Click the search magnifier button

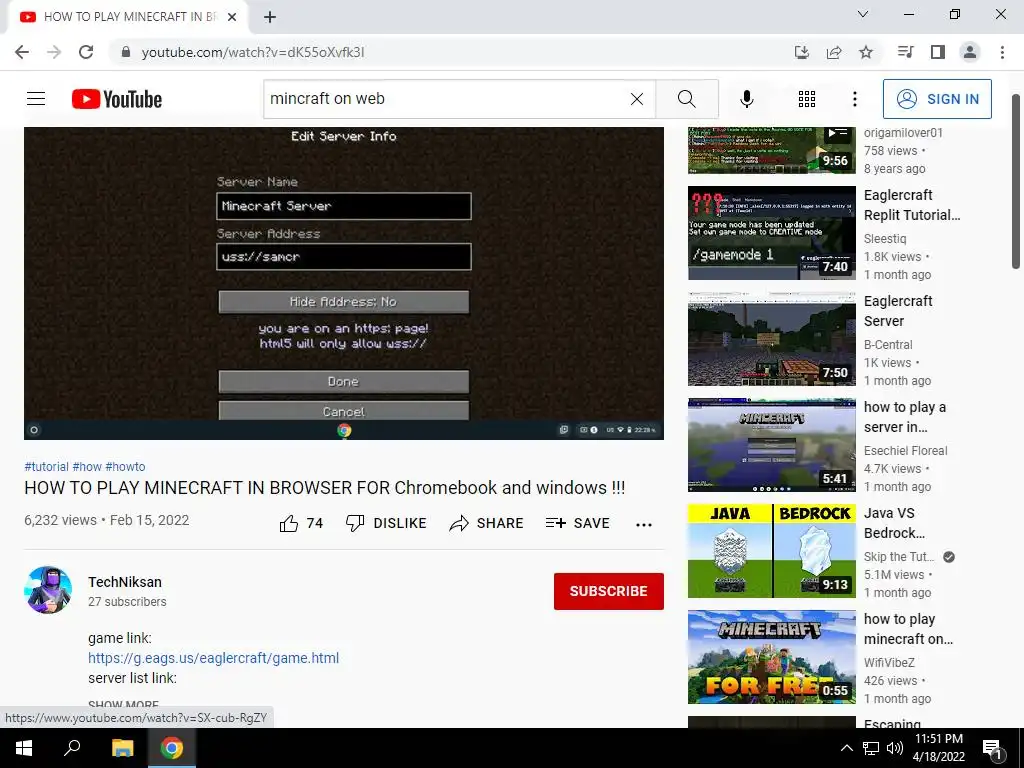tap(687, 99)
